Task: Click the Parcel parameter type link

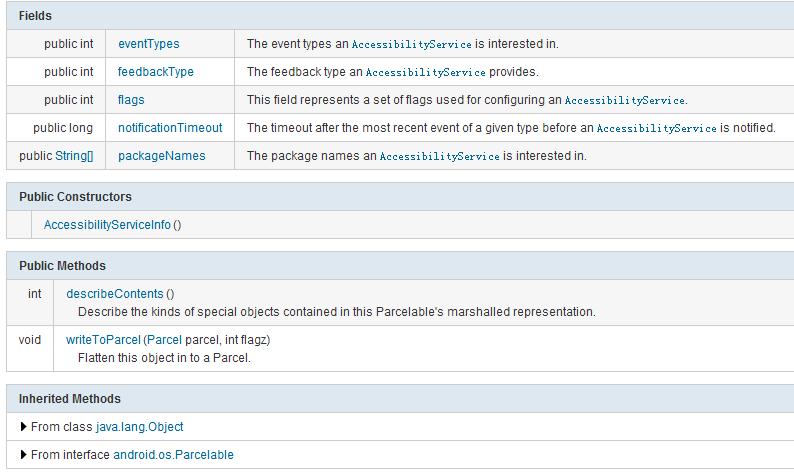Action: pos(164,340)
